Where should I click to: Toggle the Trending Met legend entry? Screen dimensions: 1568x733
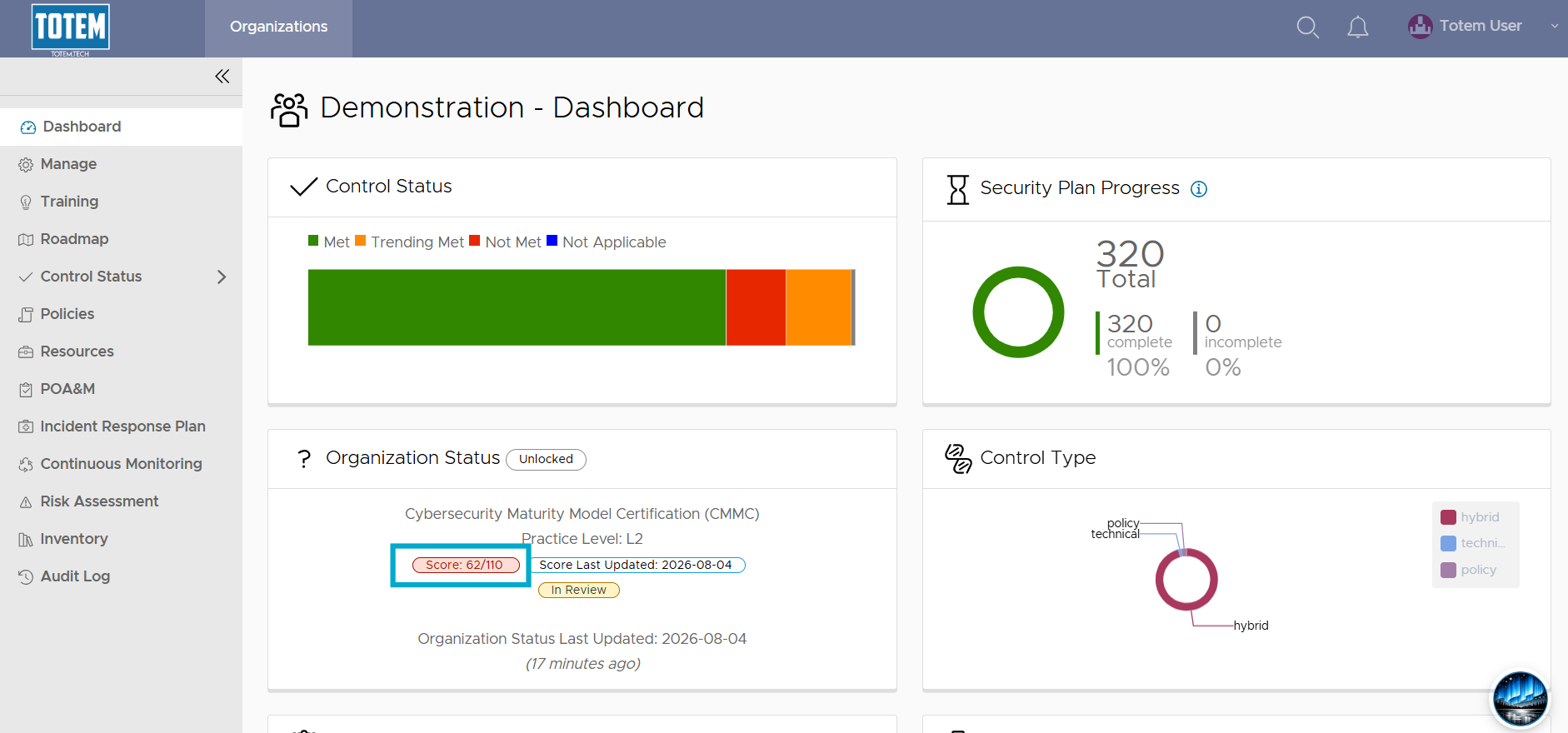tap(409, 242)
